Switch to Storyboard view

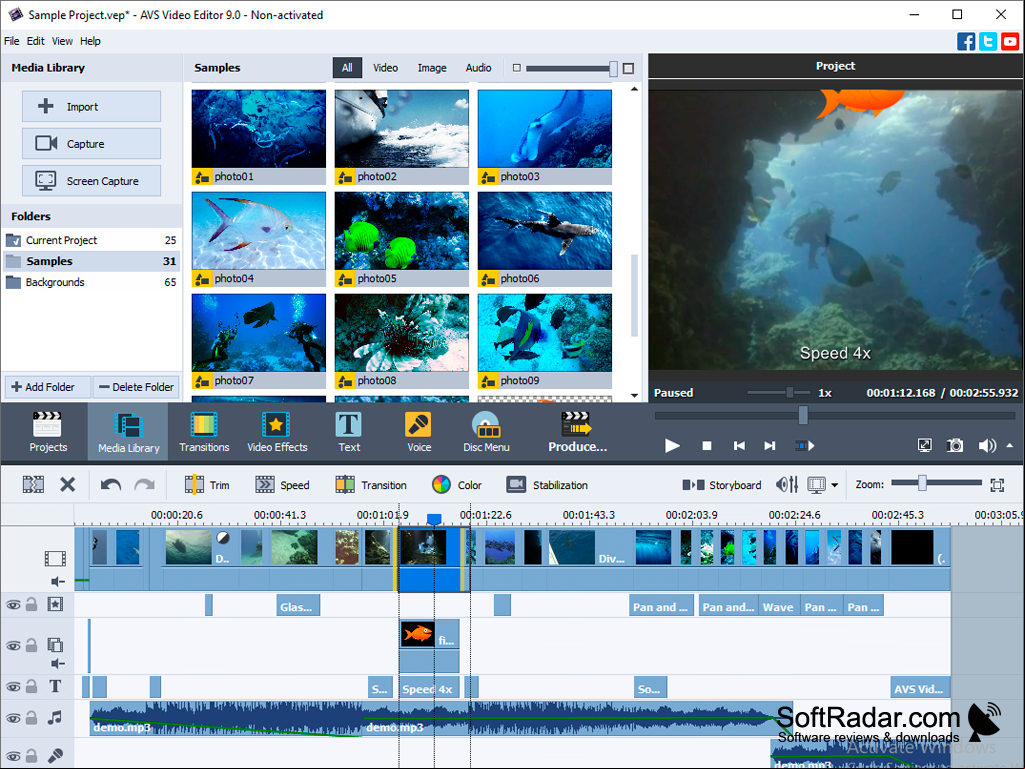tap(722, 485)
